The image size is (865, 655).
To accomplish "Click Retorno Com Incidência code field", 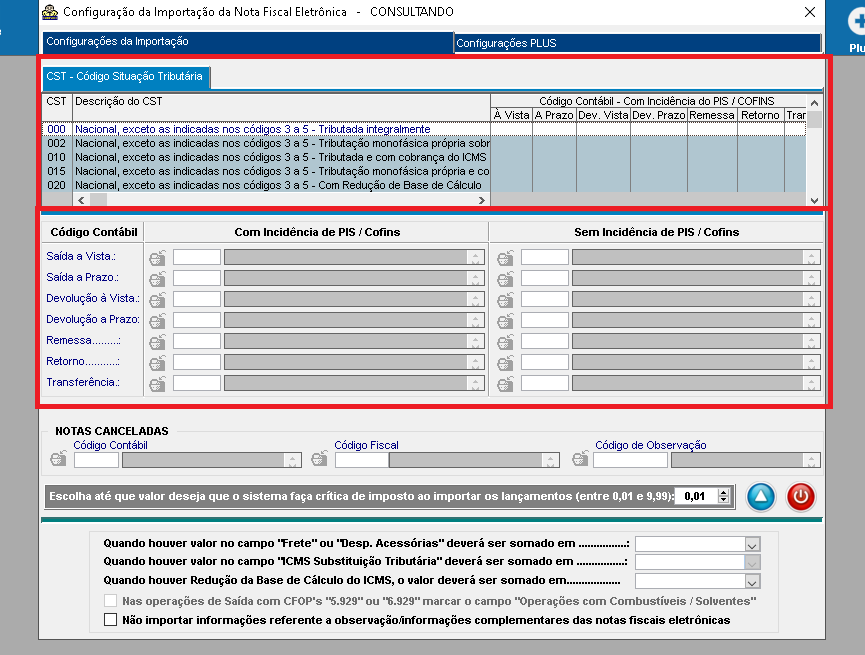I will click(x=197, y=362).
